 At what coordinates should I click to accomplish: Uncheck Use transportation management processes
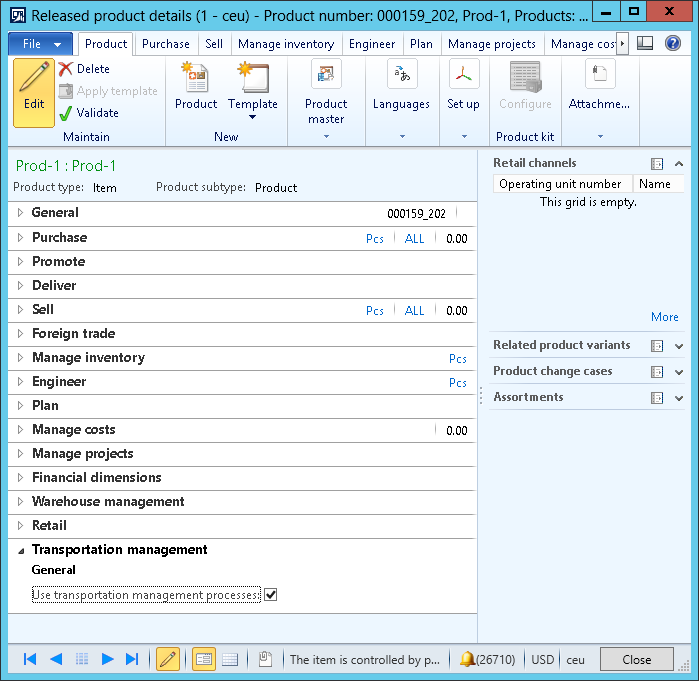270,595
